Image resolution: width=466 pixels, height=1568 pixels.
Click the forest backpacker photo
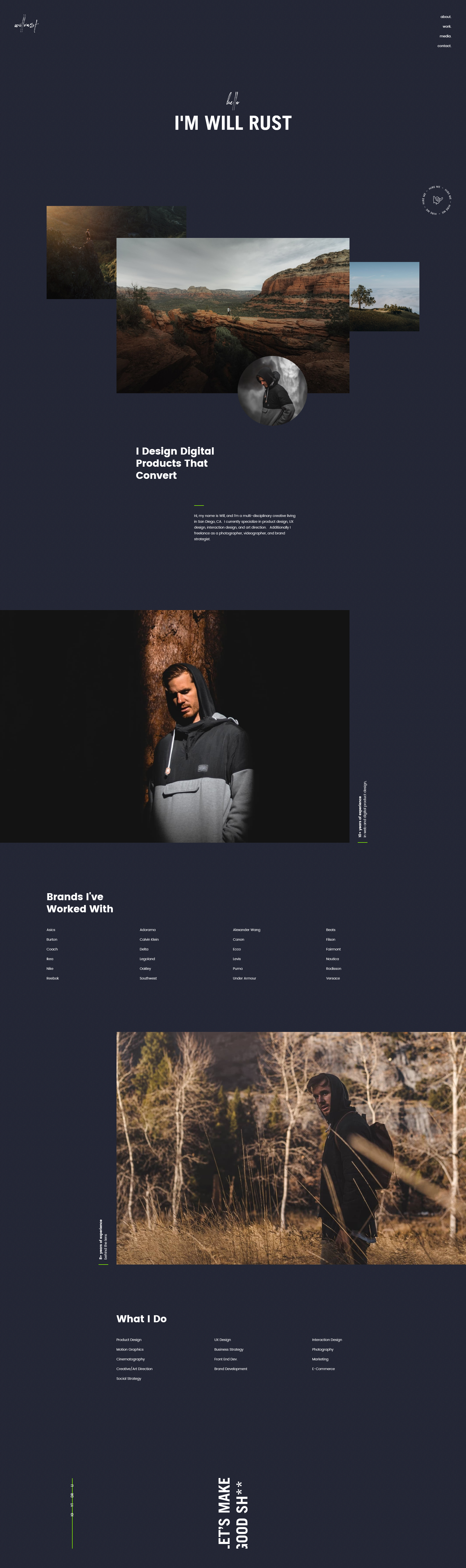[x=291, y=1148]
